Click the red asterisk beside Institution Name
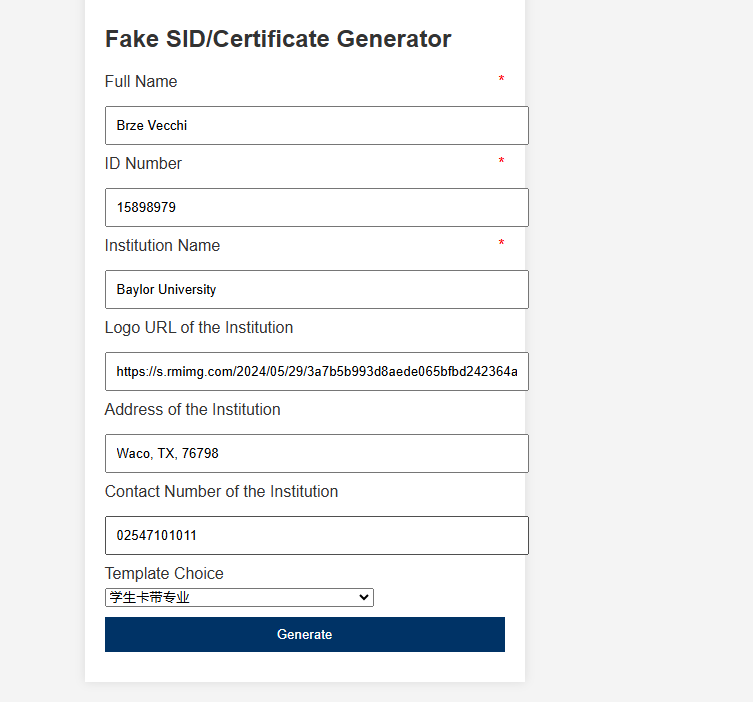 point(501,244)
